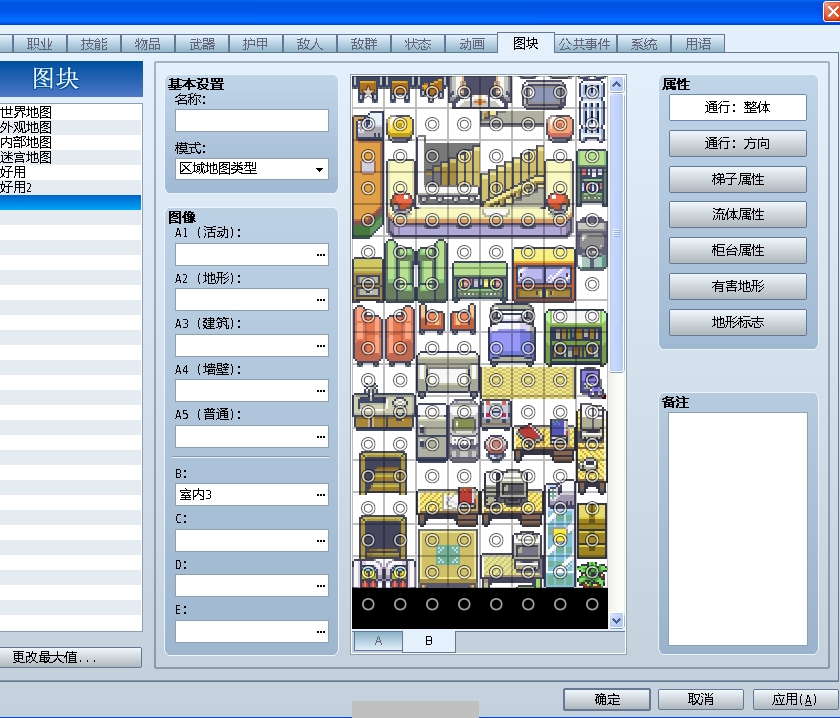Select the white sofa left tile
This screenshot has height=718, width=840.
point(432,380)
